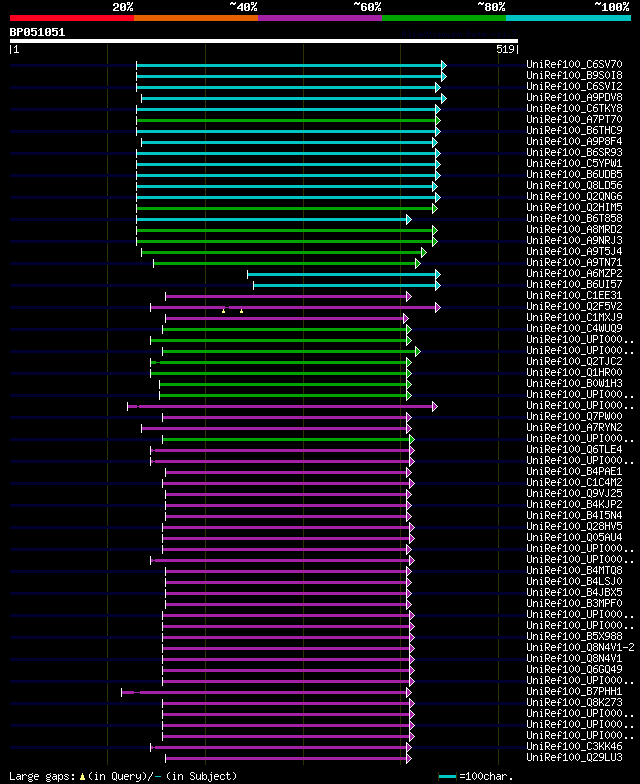Select the UniRef100_B4LSJ0 label
The width and height of the screenshot is (640, 784).
pos(574,582)
